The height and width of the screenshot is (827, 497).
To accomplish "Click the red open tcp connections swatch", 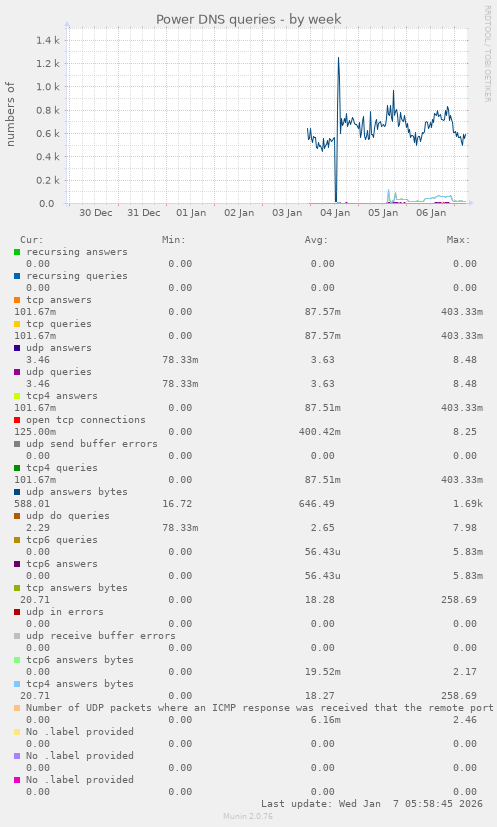I will pos(17,420).
